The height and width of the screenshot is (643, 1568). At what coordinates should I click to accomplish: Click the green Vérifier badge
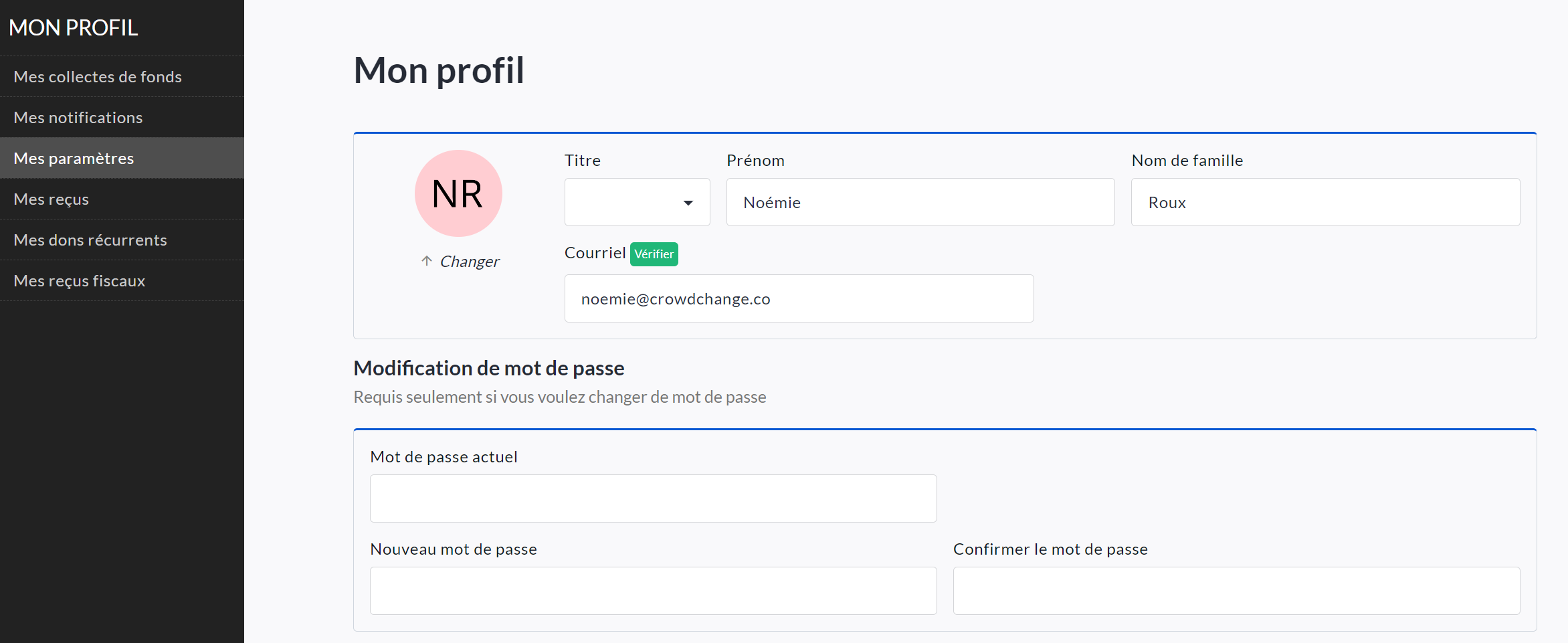tap(654, 254)
